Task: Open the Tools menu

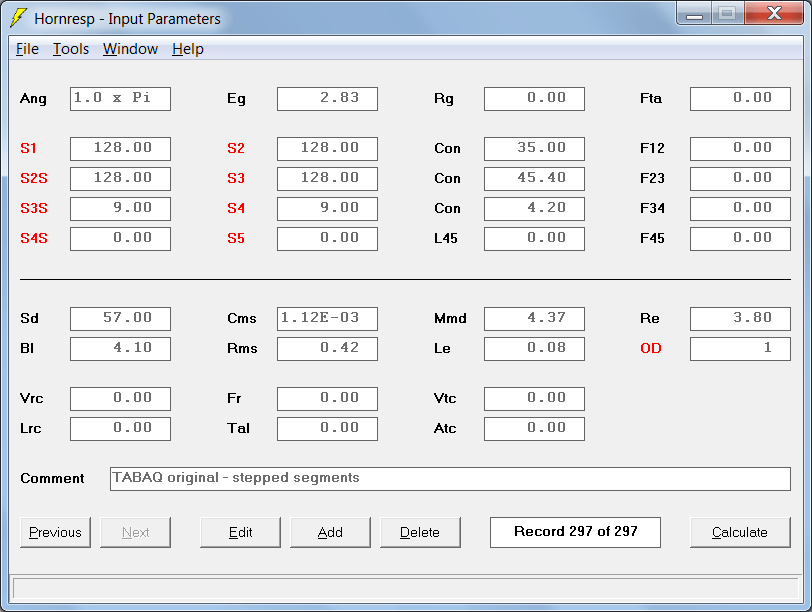Action: (71, 49)
